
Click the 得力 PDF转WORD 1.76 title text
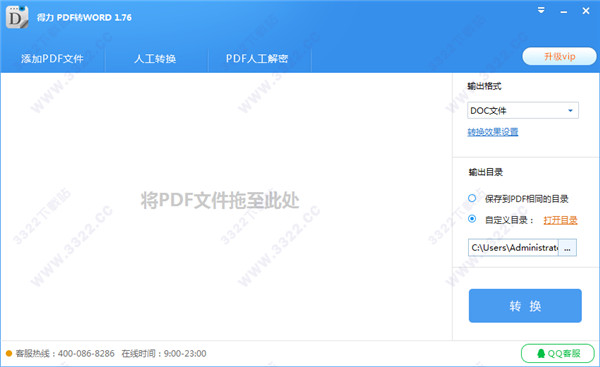point(84,18)
